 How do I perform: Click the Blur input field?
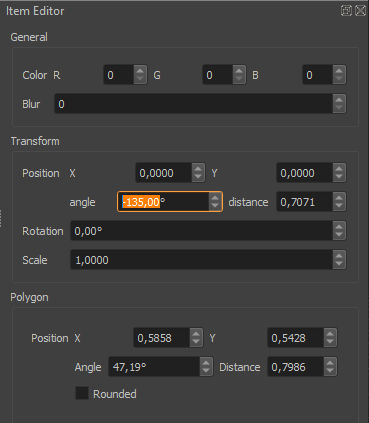pyautogui.click(x=194, y=104)
